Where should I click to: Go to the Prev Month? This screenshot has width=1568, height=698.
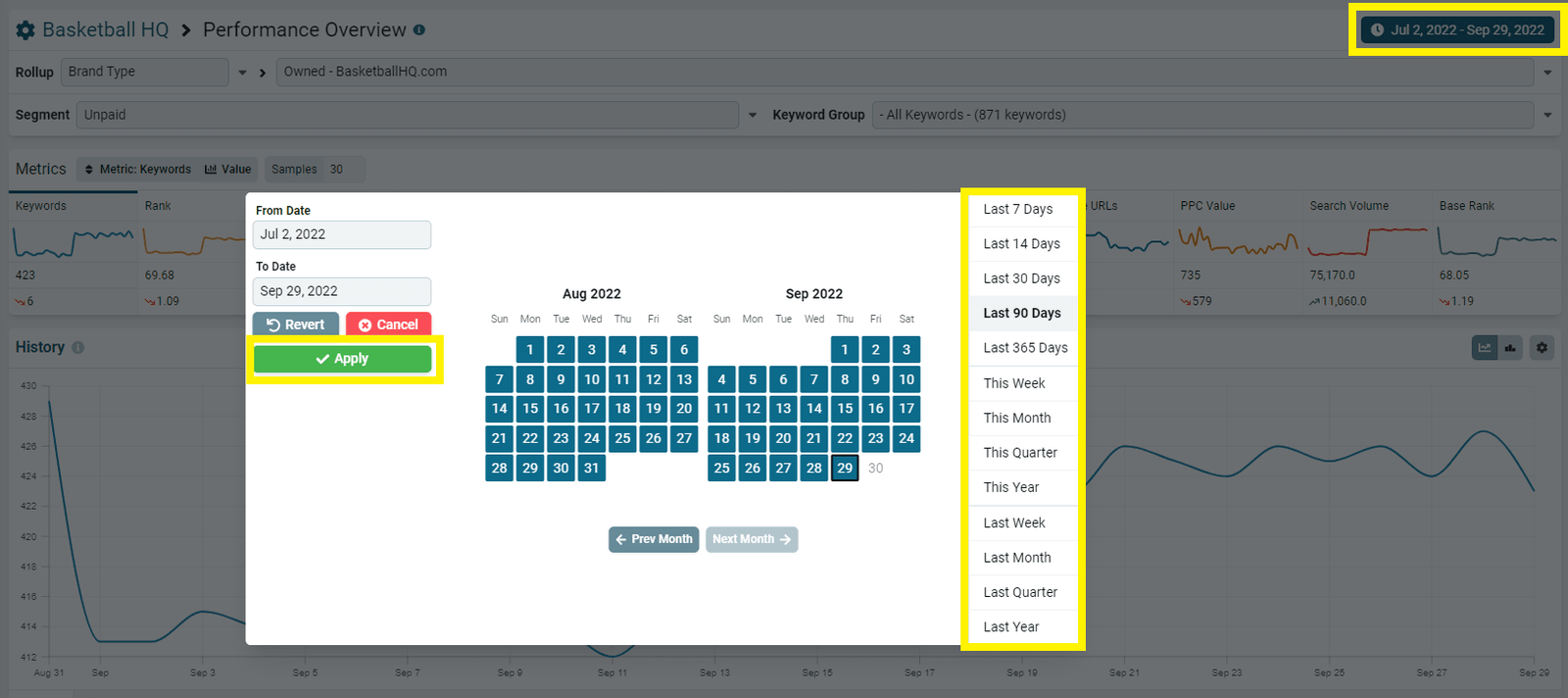pyautogui.click(x=654, y=539)
